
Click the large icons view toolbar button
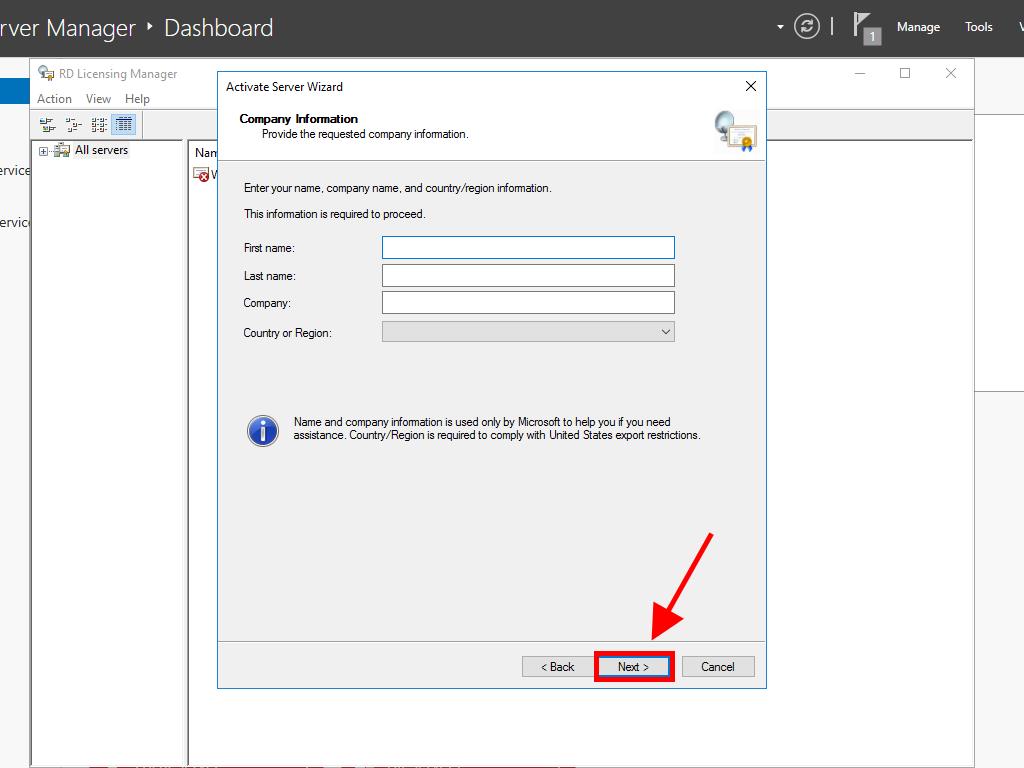(46, 125)
